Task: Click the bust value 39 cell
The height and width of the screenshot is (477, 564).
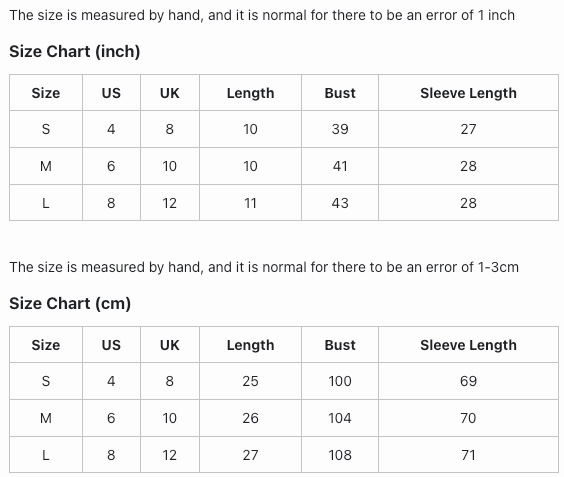Action: tap(340, 129)
